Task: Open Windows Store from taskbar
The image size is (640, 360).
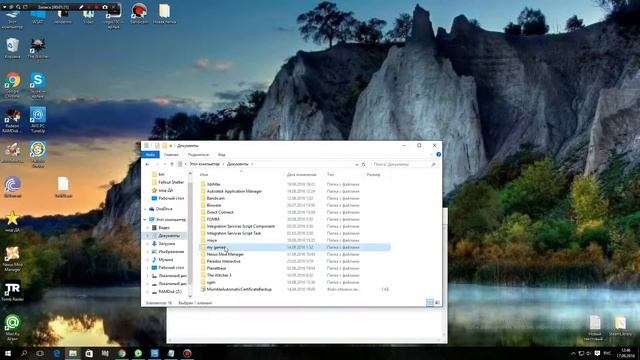Action: point(89,353)
